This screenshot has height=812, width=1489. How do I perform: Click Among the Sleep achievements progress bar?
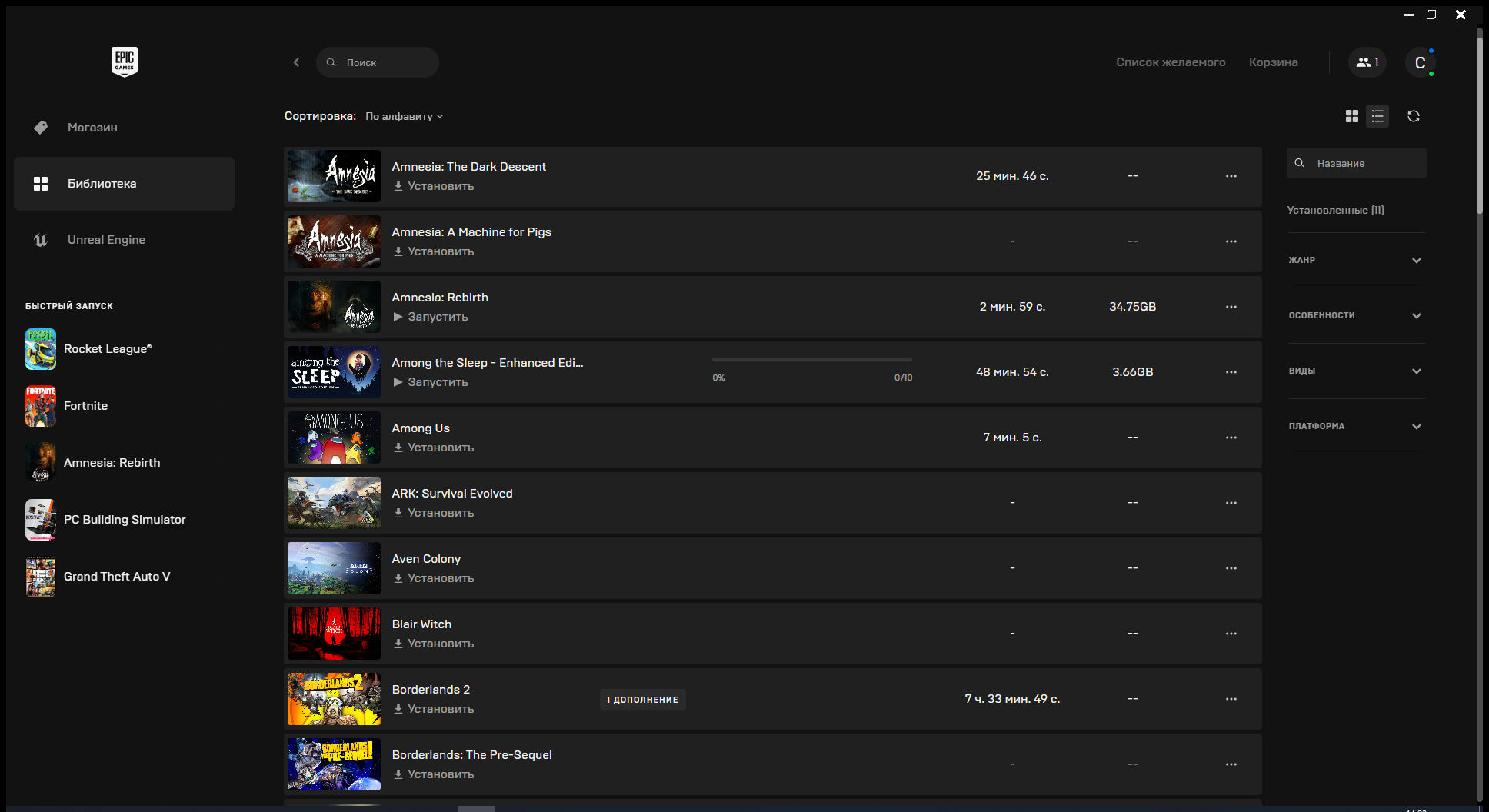[812, 359]
